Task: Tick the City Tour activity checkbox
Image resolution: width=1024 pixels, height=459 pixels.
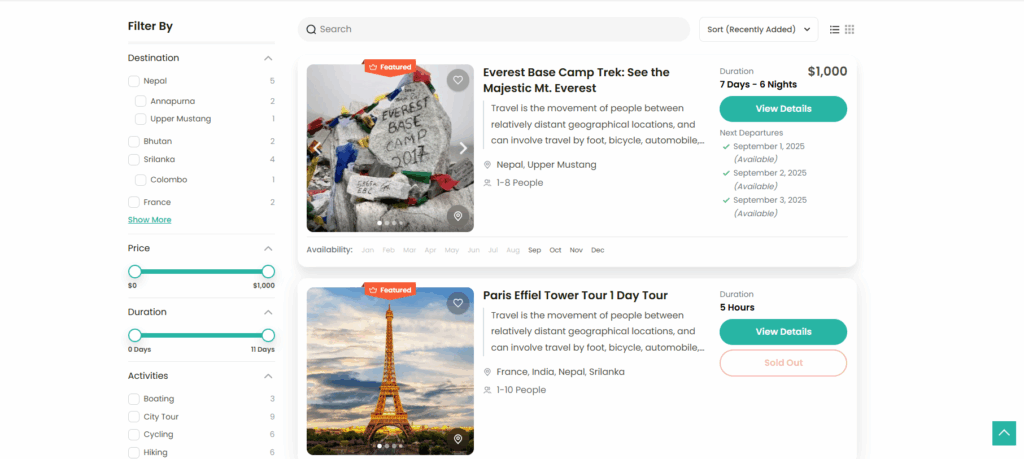Action: click(134, 417)
